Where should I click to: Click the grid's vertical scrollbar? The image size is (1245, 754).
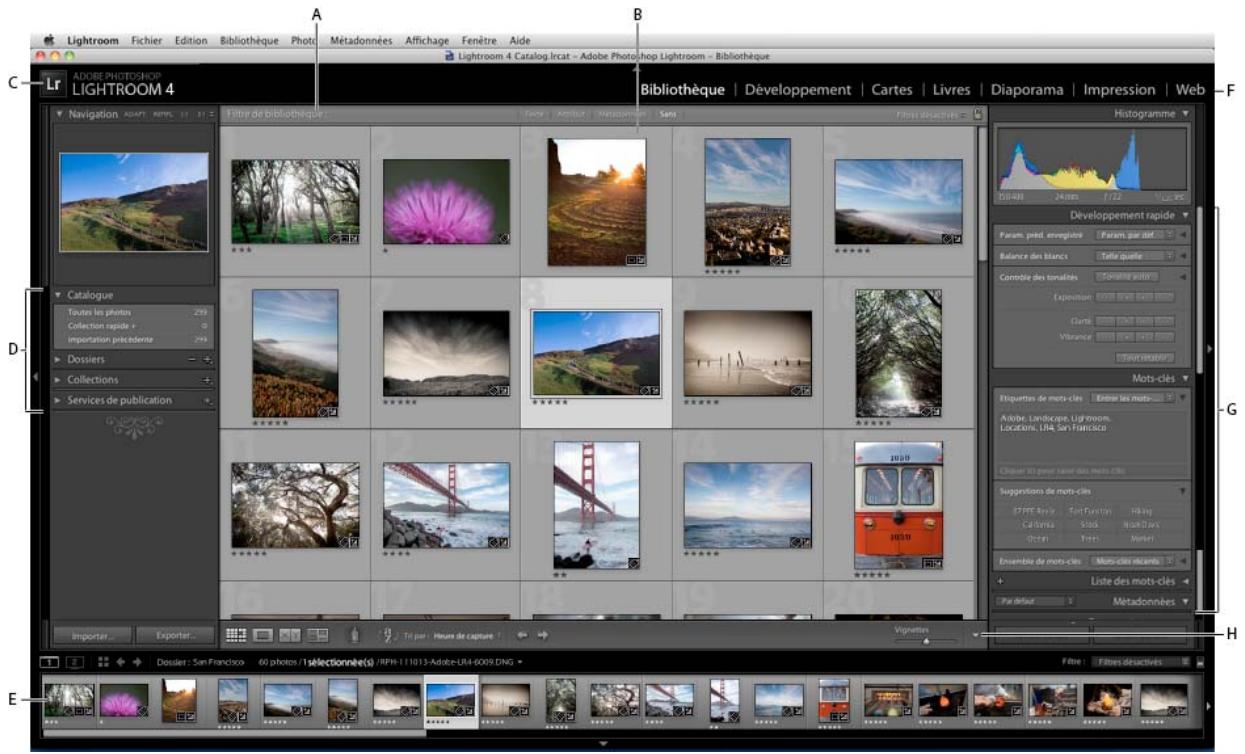980,193
